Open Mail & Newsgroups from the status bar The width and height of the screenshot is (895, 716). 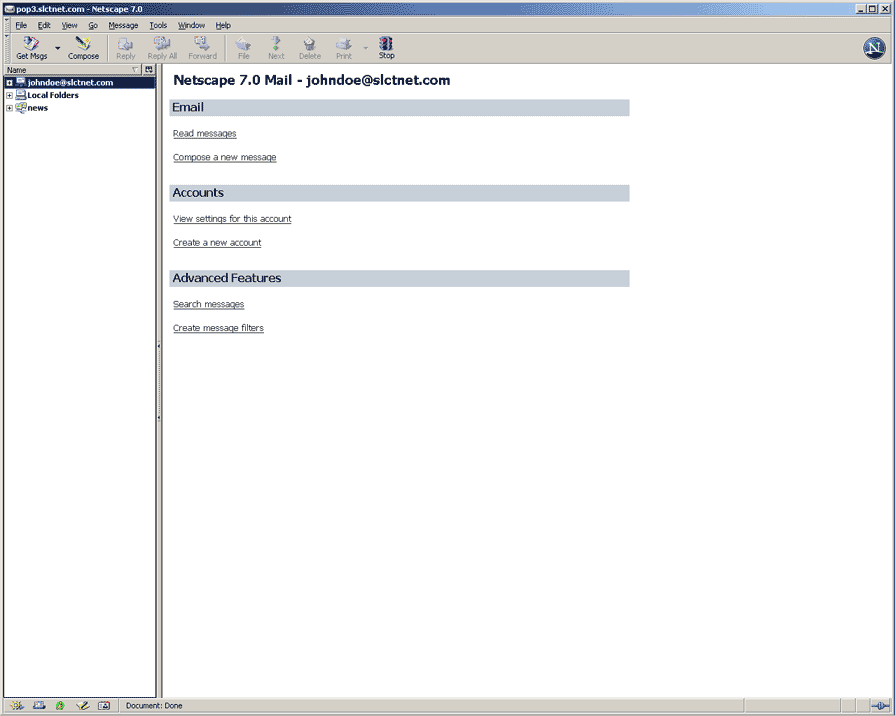pyautogui.click(x=38, y=706)
